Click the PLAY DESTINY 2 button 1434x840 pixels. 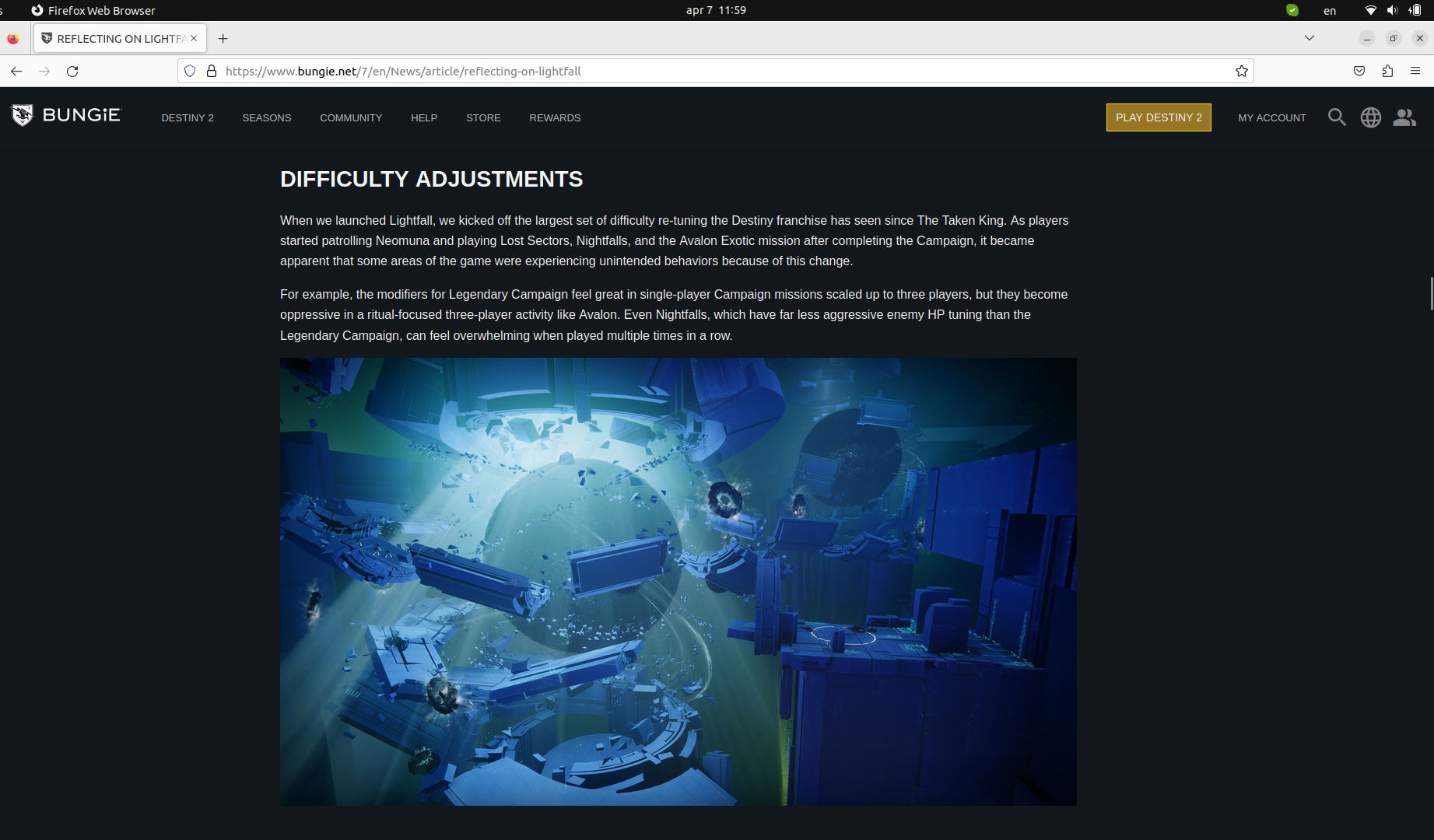pyautogui.click(x=1159, y=117)
